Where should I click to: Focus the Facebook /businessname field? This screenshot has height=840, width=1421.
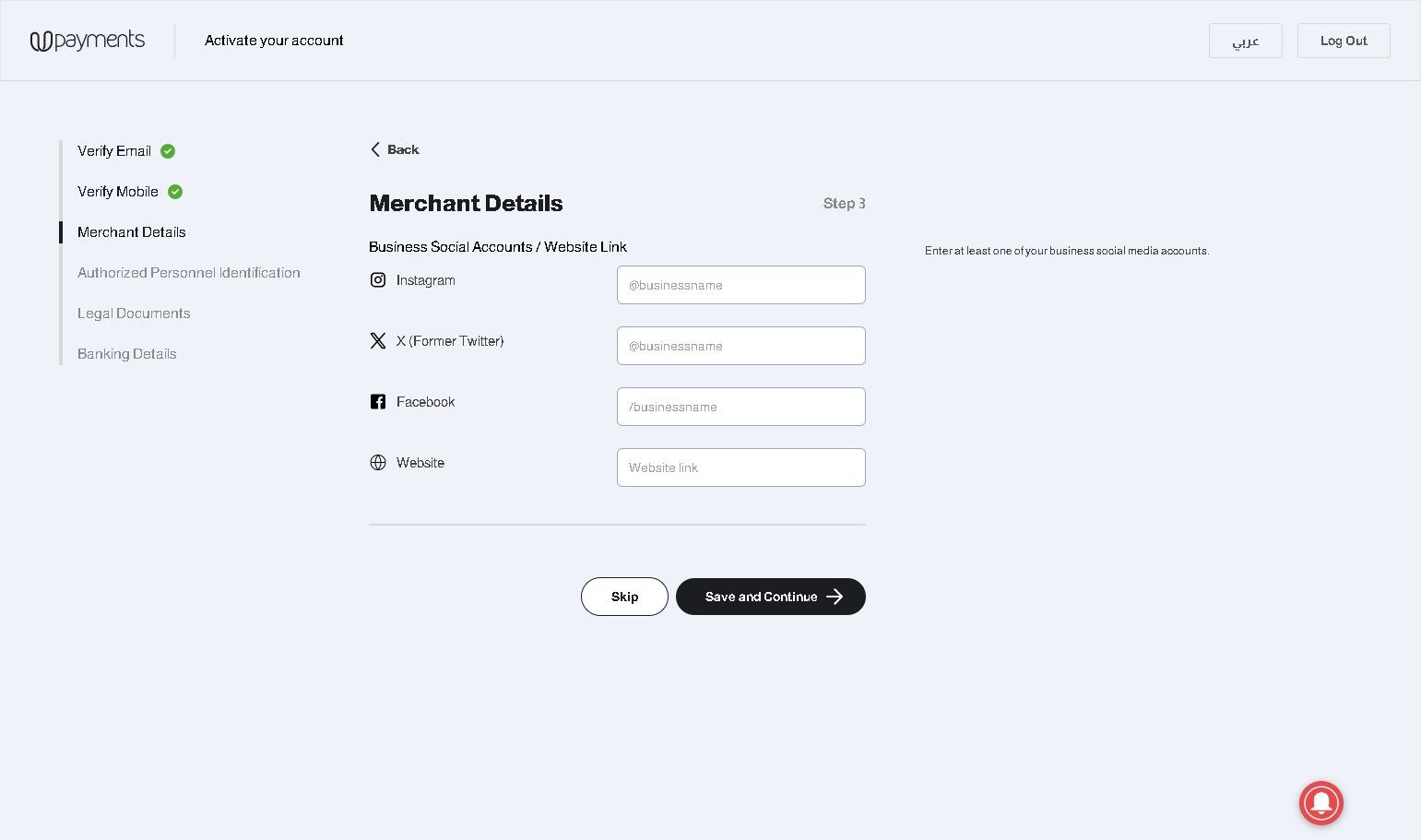click(741, 407)
